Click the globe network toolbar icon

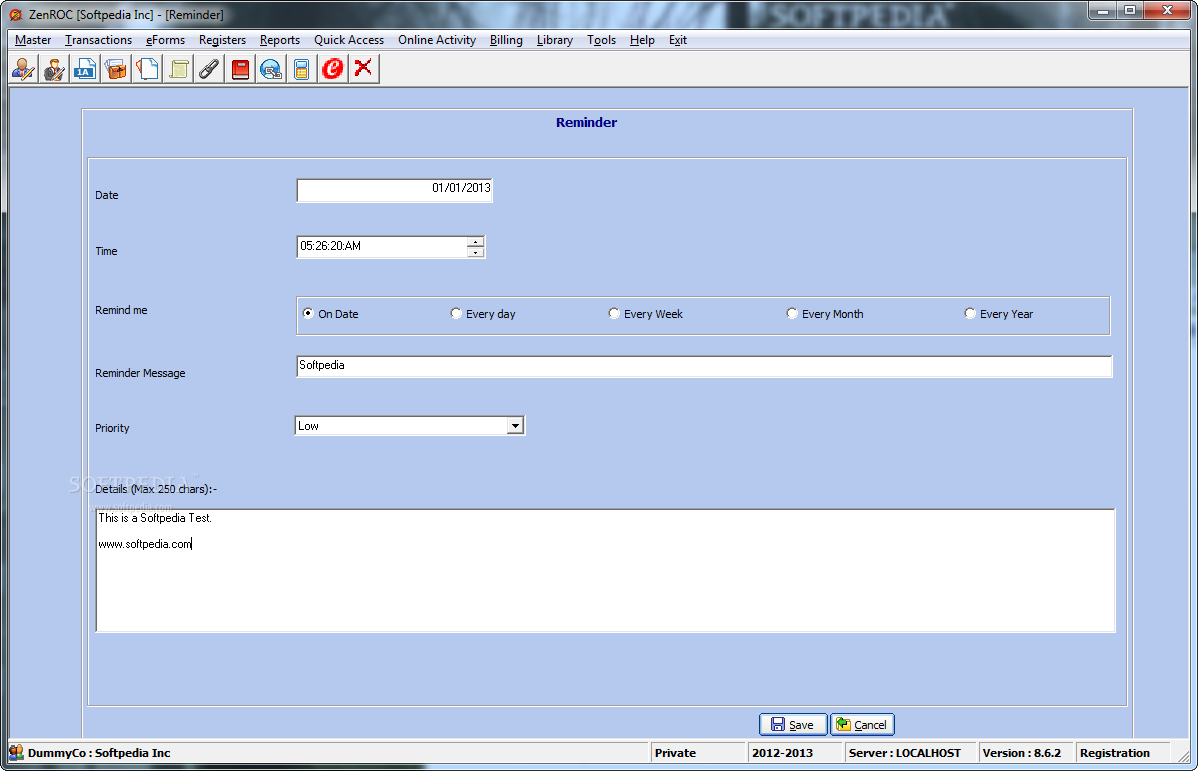click(x=270, y=70)
